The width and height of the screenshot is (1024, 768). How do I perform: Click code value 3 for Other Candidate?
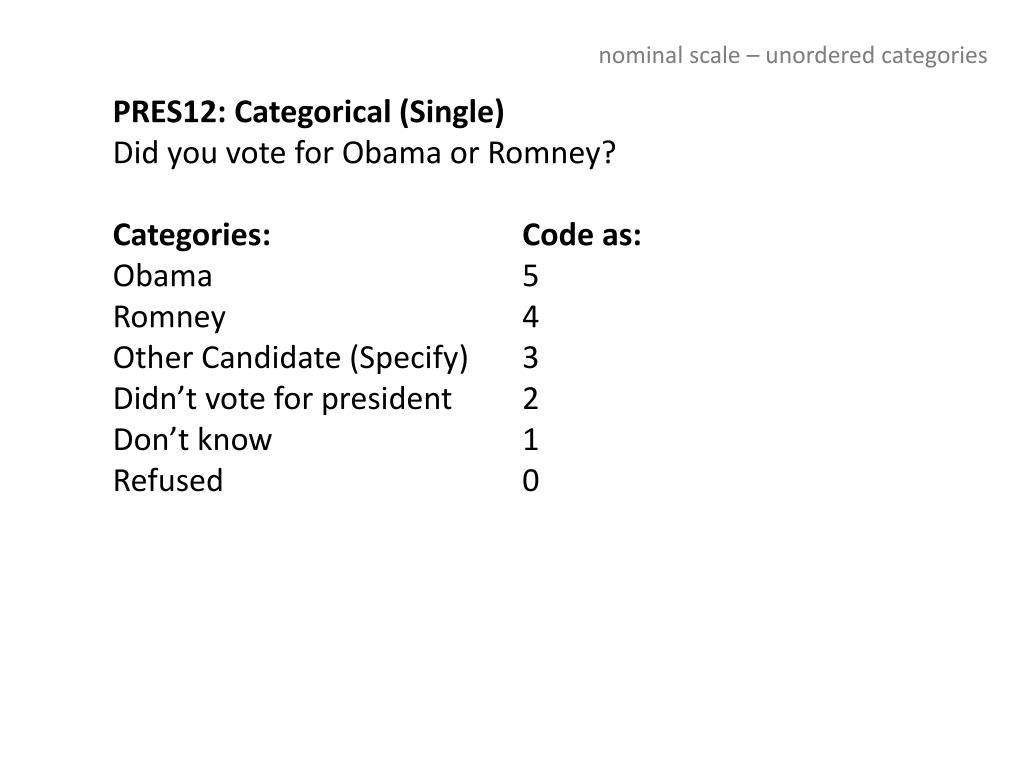tap(530, 358)
